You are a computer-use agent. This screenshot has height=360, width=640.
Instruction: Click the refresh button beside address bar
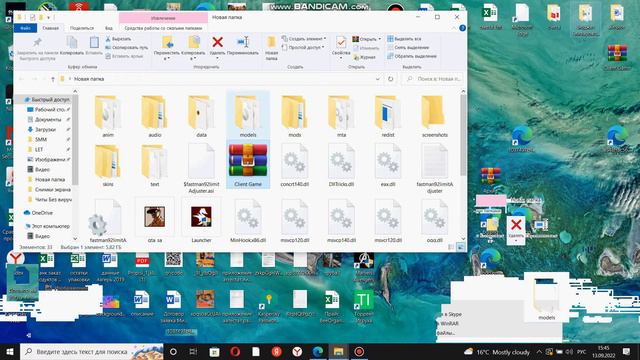tap(391, 79)
